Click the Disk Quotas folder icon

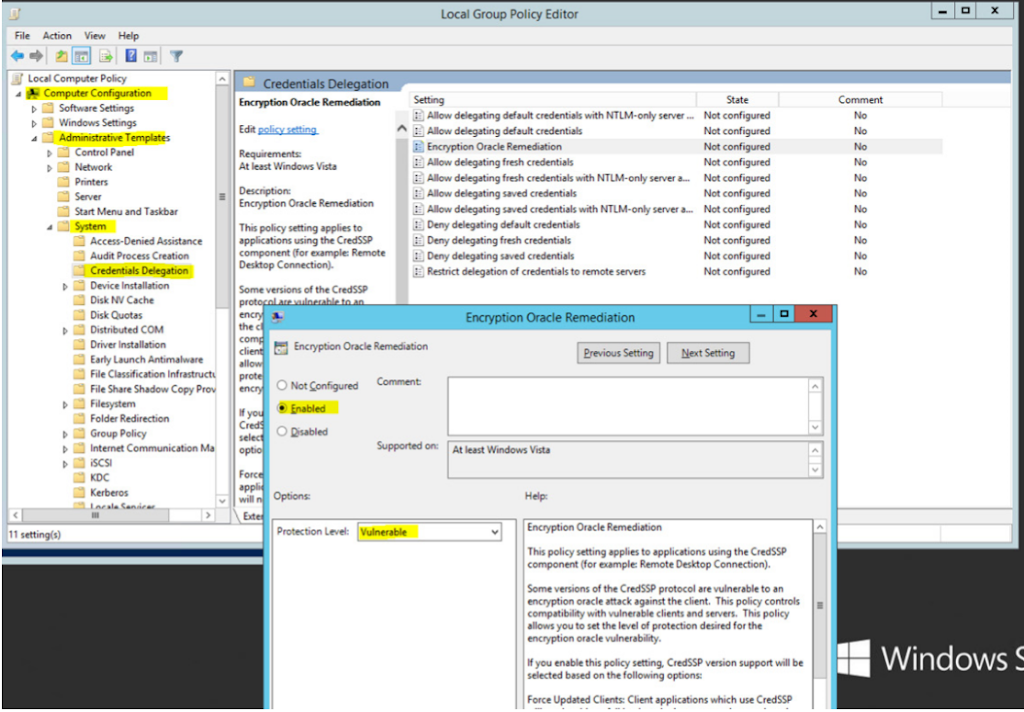click(x=79, y=315)
